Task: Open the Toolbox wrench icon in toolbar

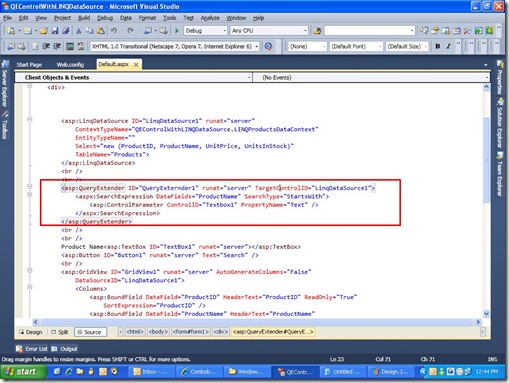Action: [x=467, y=31]
